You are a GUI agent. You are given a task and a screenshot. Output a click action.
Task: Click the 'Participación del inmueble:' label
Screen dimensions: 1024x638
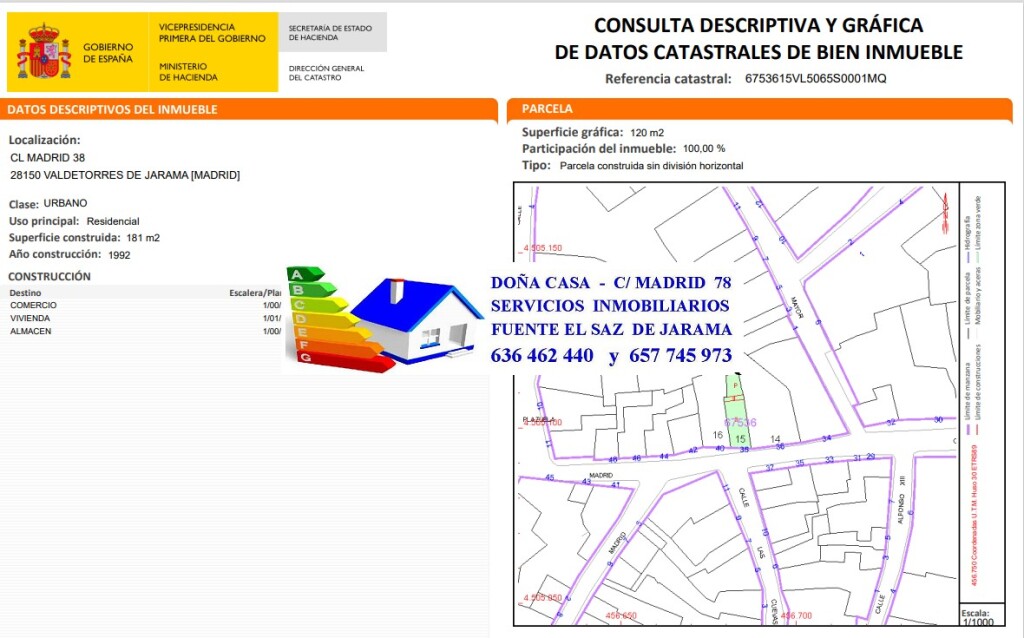599,148
